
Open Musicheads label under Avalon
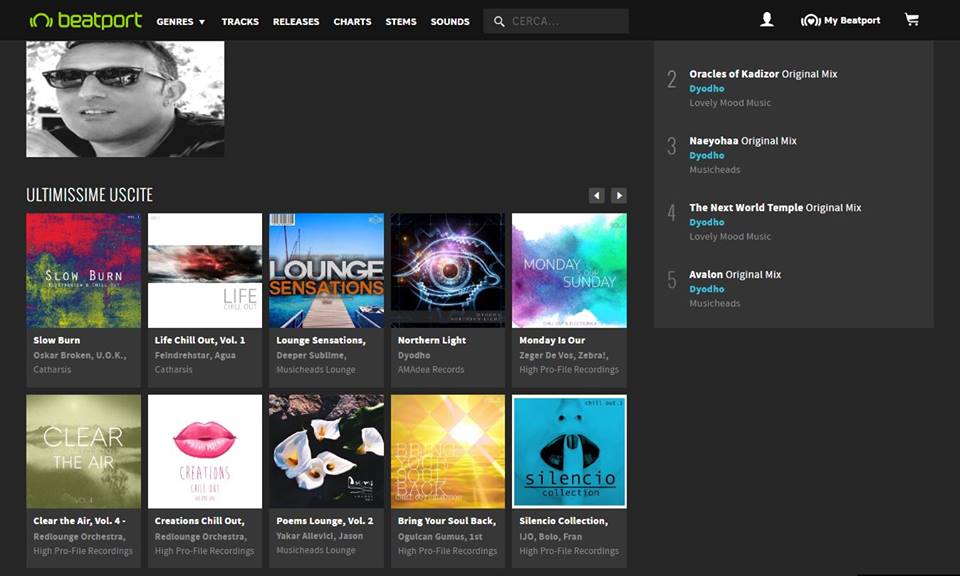tap(714, 303)
